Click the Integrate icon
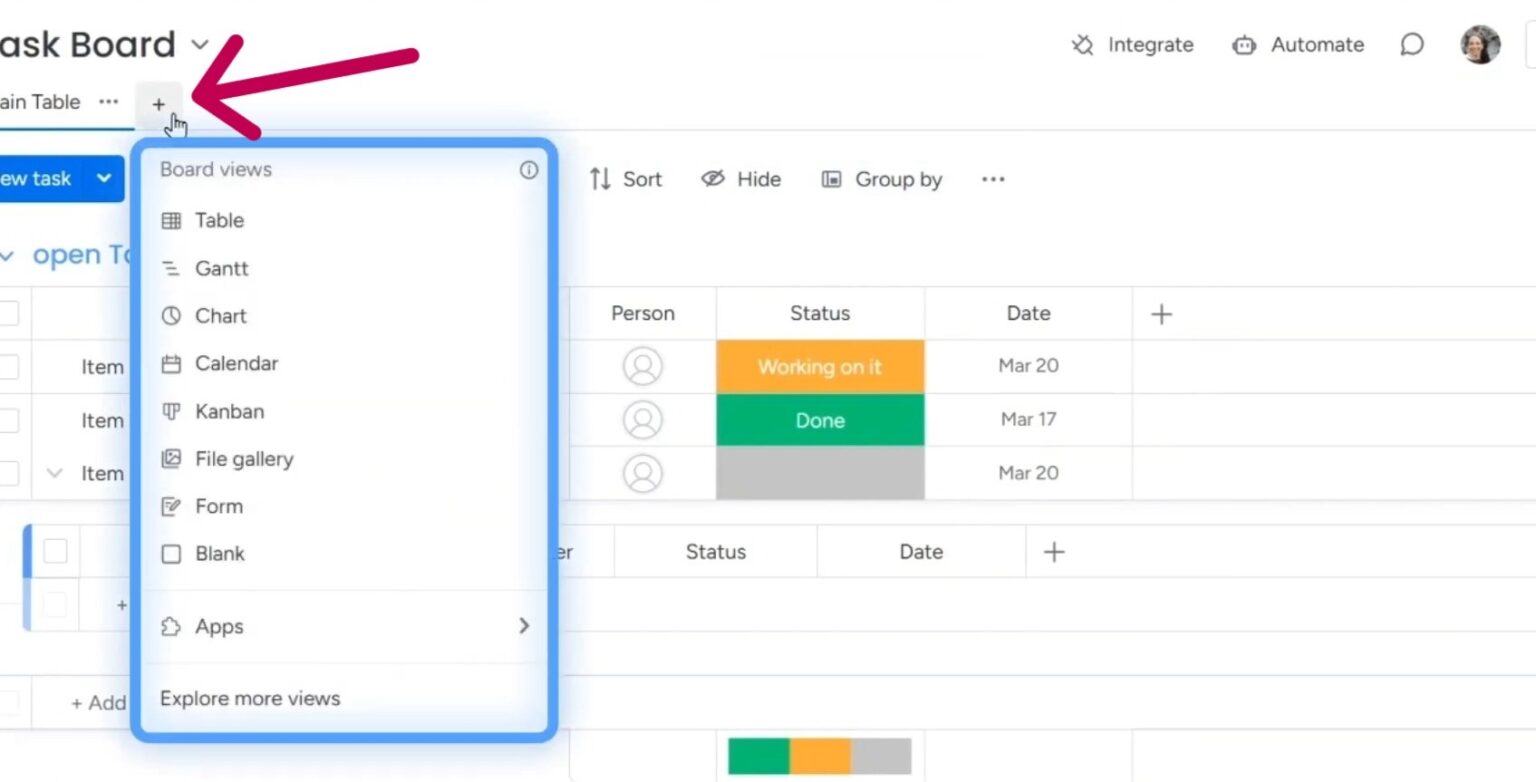The width and height of the screenshot is (1536, 782). point(1082,45)
